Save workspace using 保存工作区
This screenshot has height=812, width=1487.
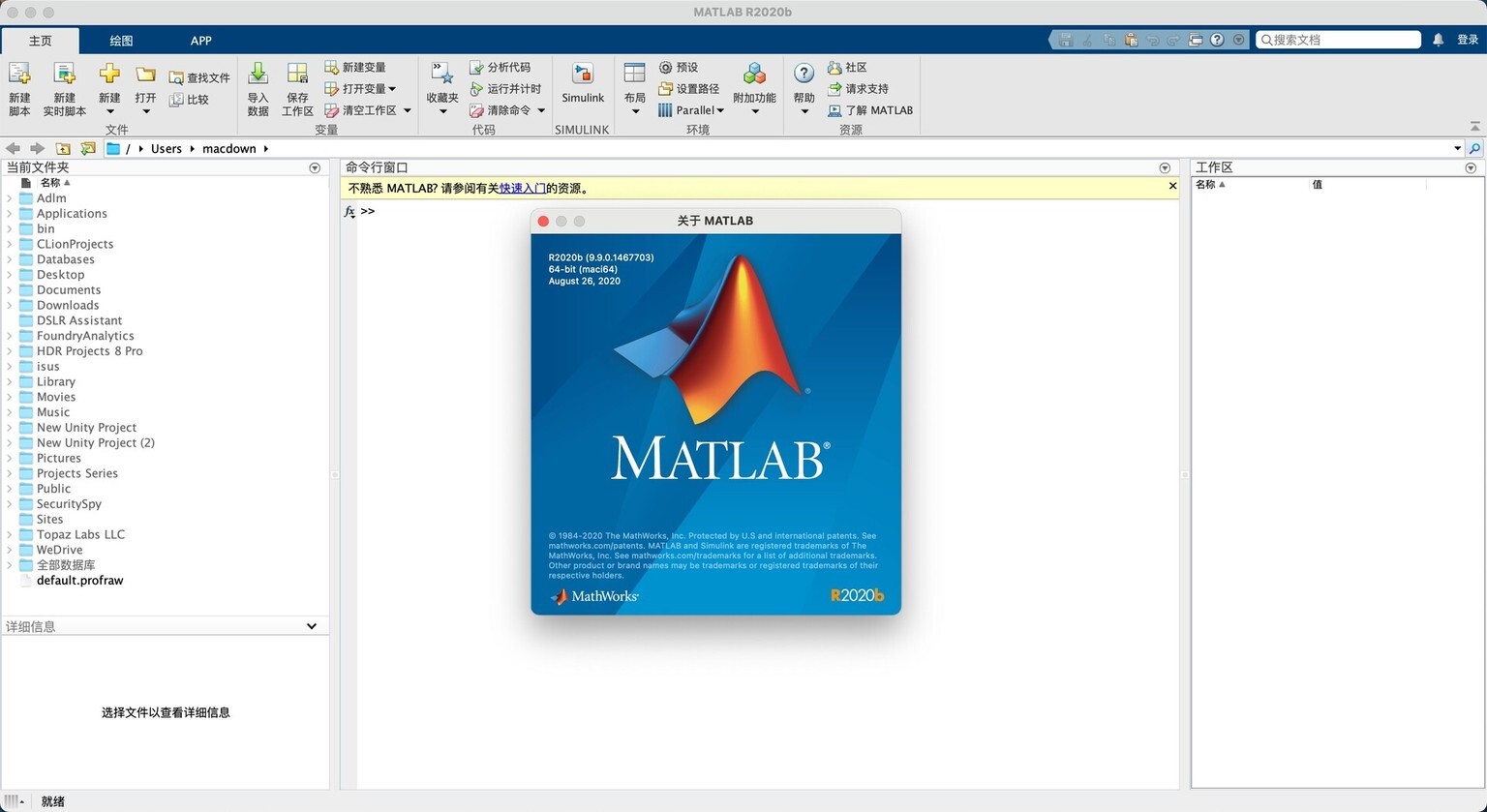(x=297, y=88)
